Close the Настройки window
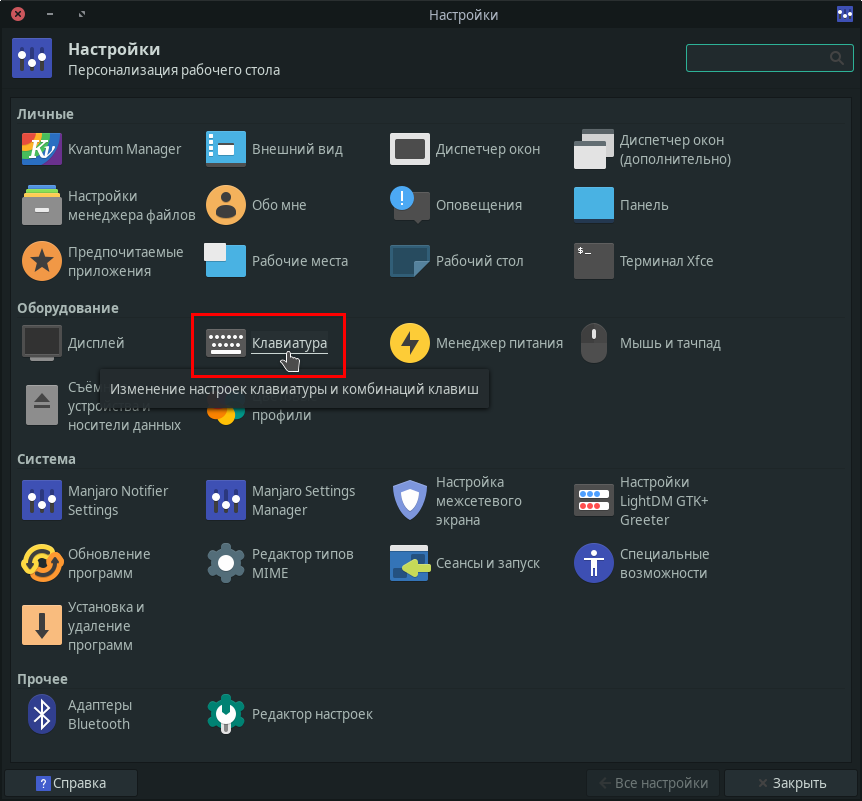The image size is (862, 801). [18, 14]
